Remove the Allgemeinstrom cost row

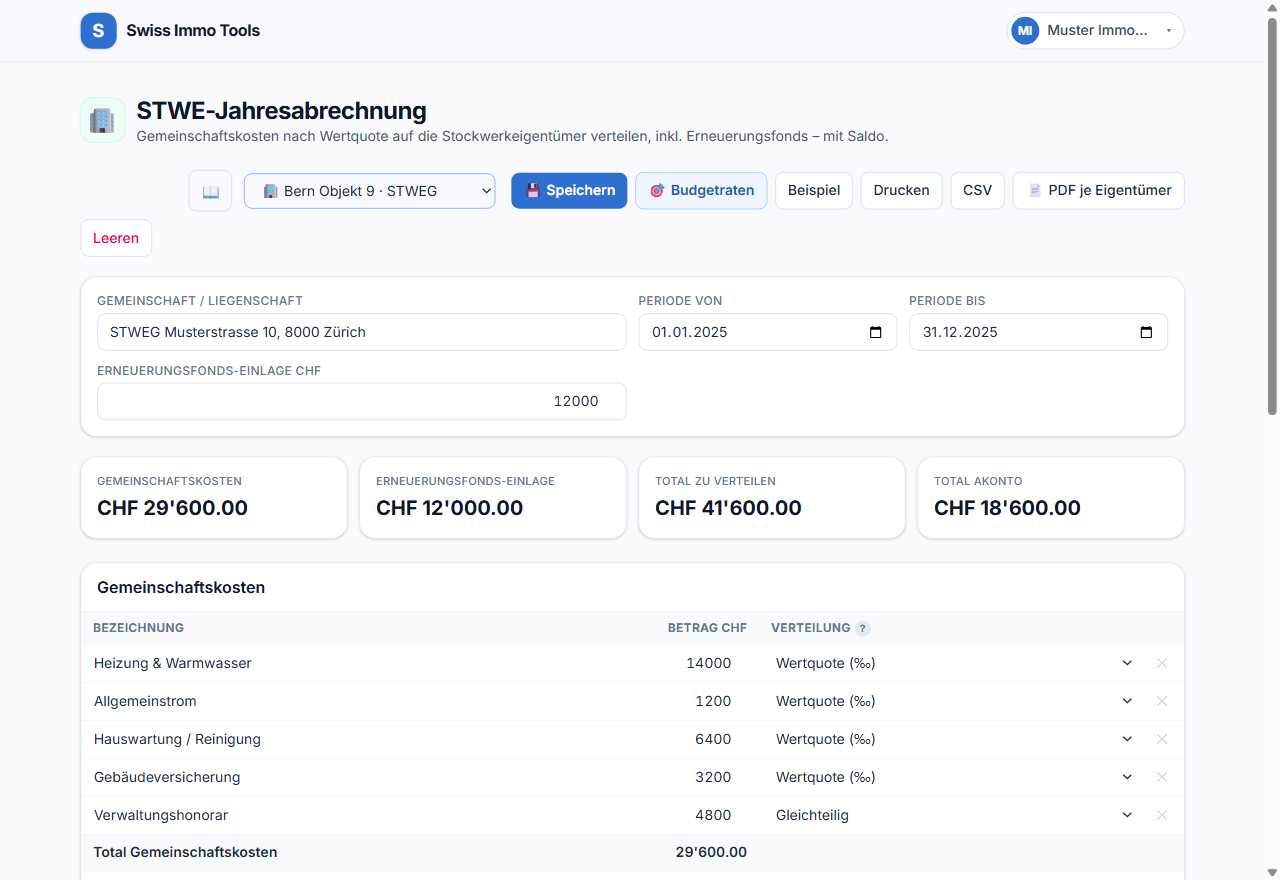(1162, 701)
